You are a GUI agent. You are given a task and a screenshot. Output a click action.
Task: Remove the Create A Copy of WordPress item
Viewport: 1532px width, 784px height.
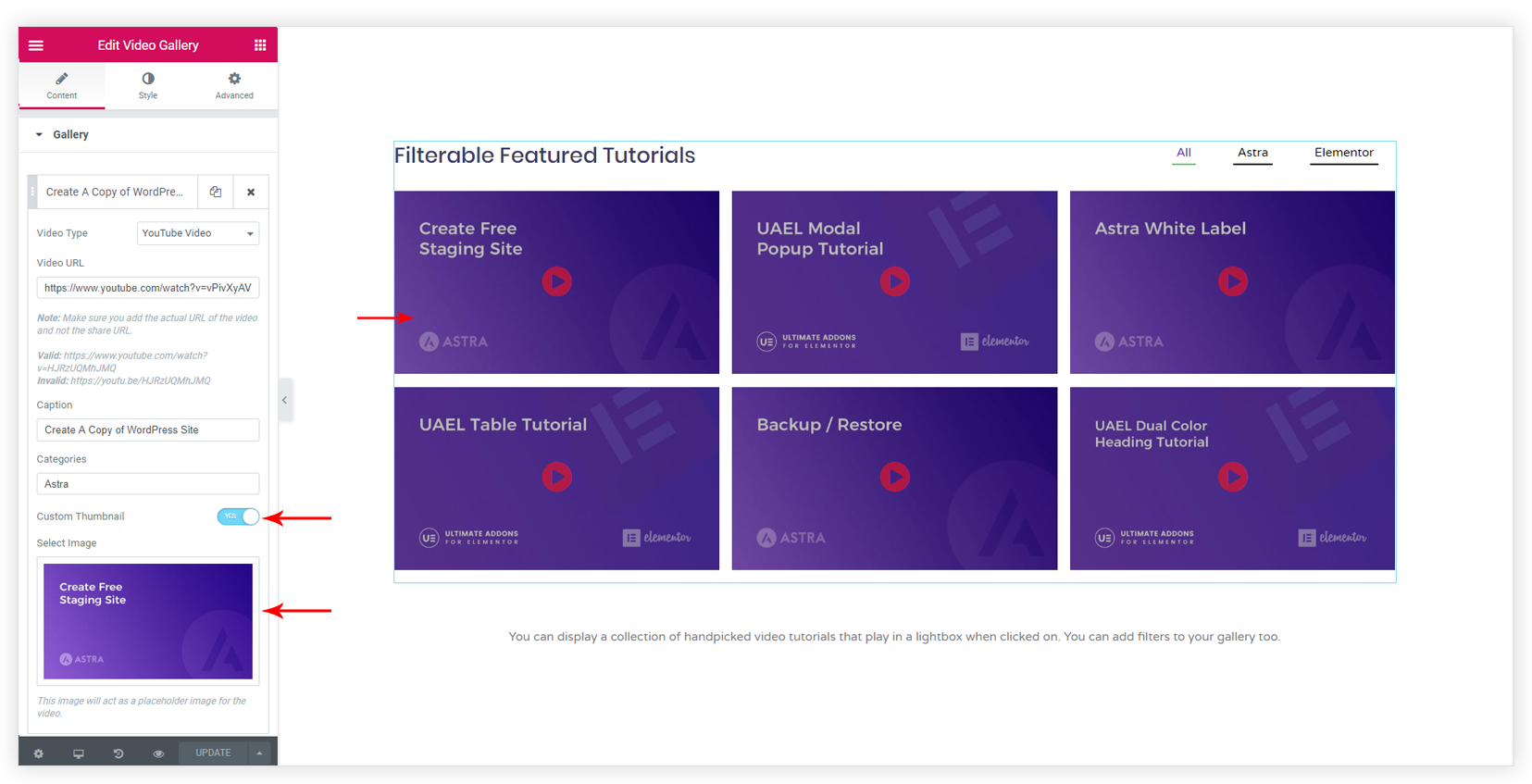[x=251, y=193]
